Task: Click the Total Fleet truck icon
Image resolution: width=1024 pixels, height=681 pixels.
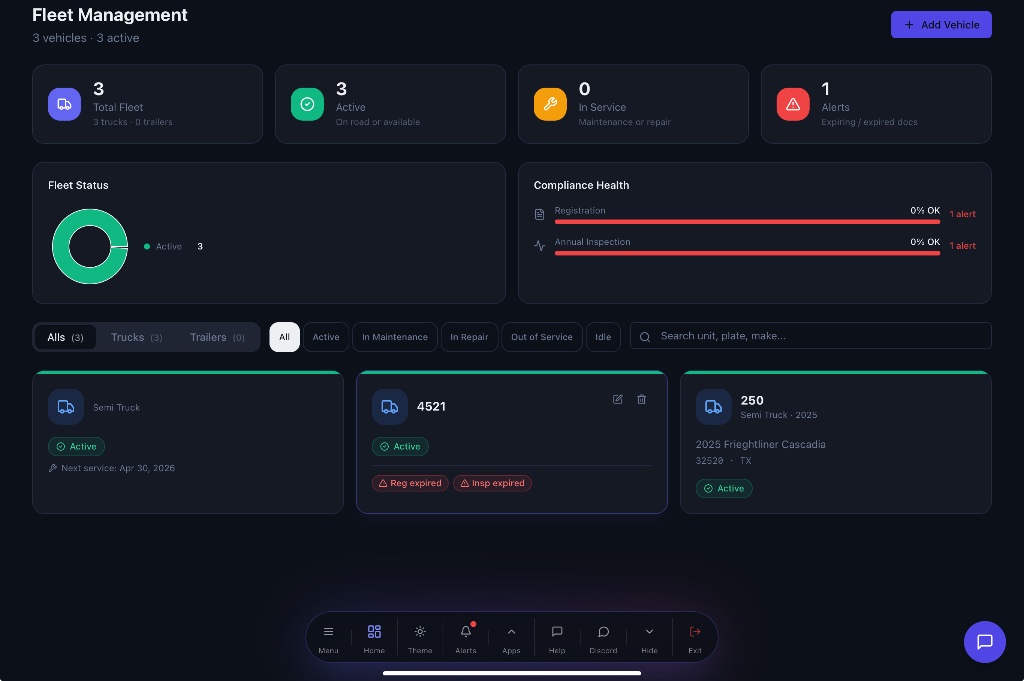Action: pyautogui.click(x=65, y=104)
